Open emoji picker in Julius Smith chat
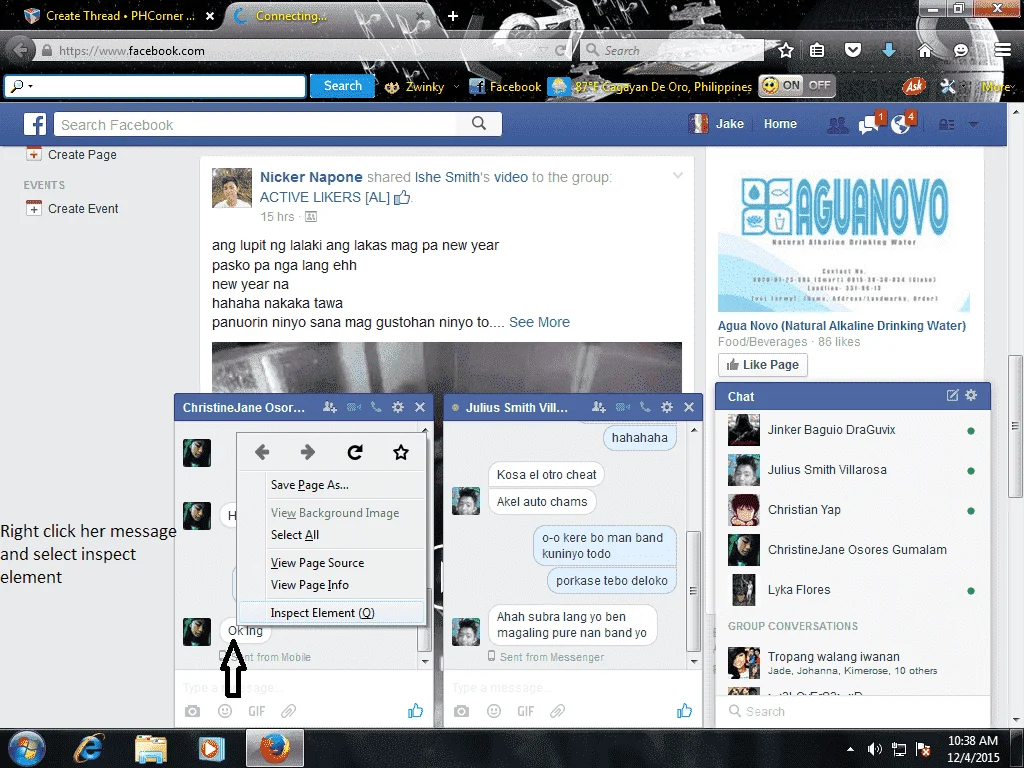The height and width of the screenshot is (768, 1024). [x=494, y=711]
